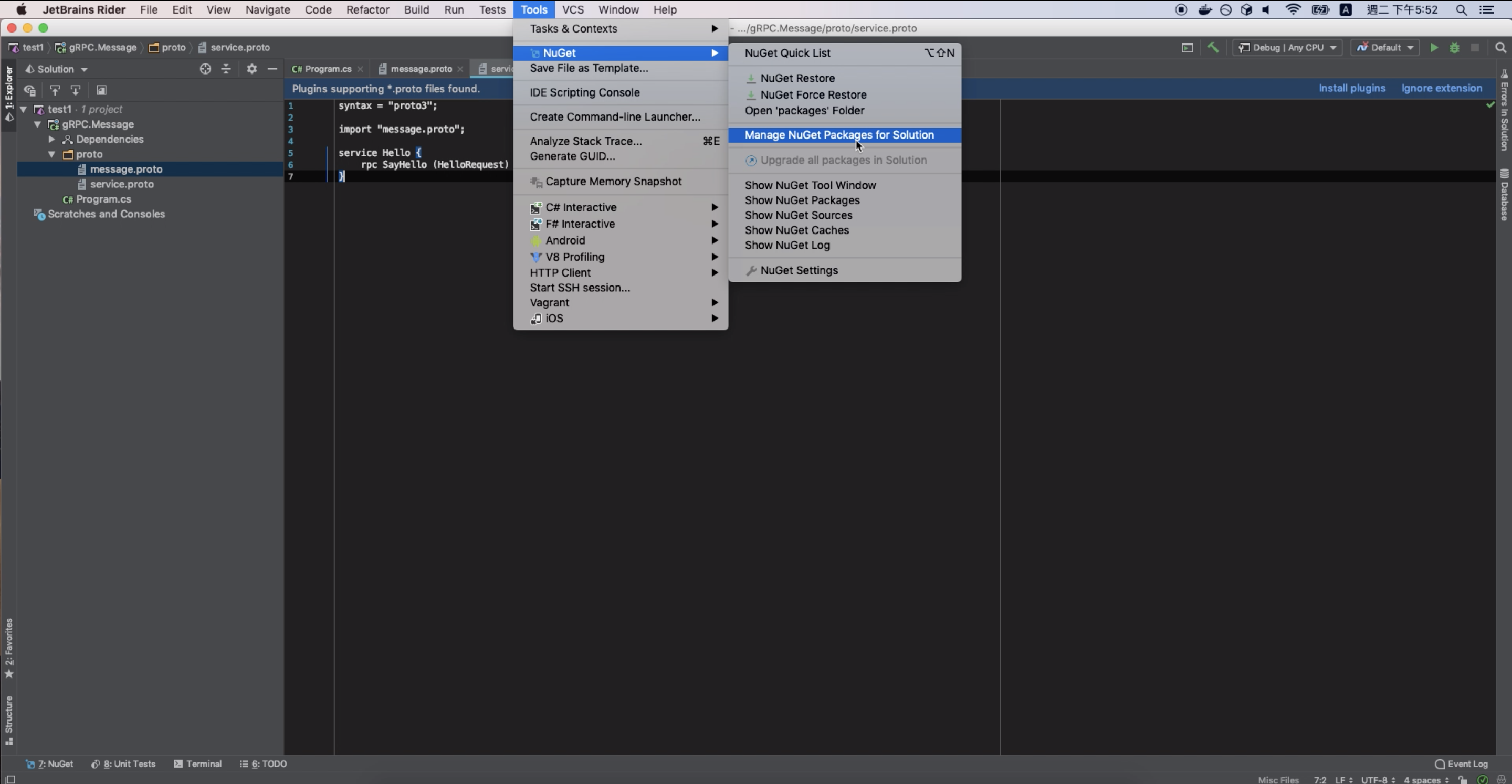Collapse the proto folder
Screen dimensions: 1512x784
tap(51, 154)
